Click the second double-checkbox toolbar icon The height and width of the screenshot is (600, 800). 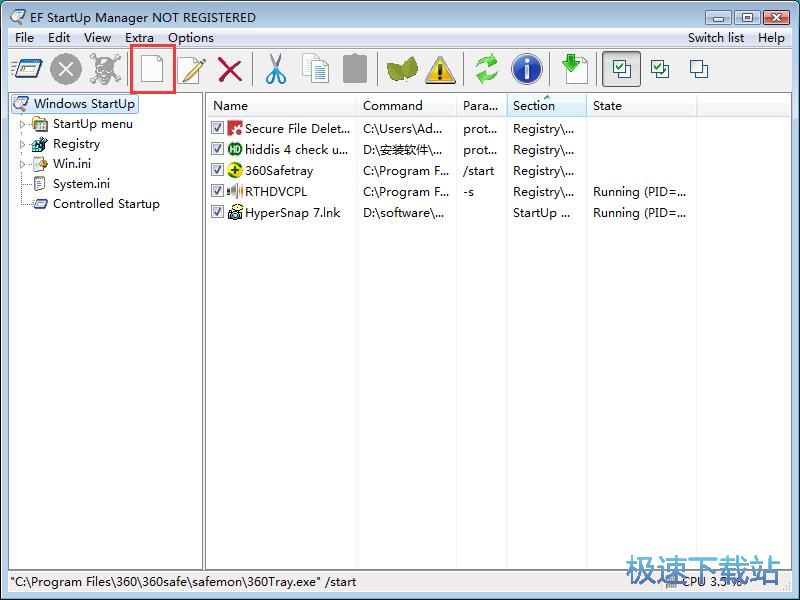(x=660, y=69)
